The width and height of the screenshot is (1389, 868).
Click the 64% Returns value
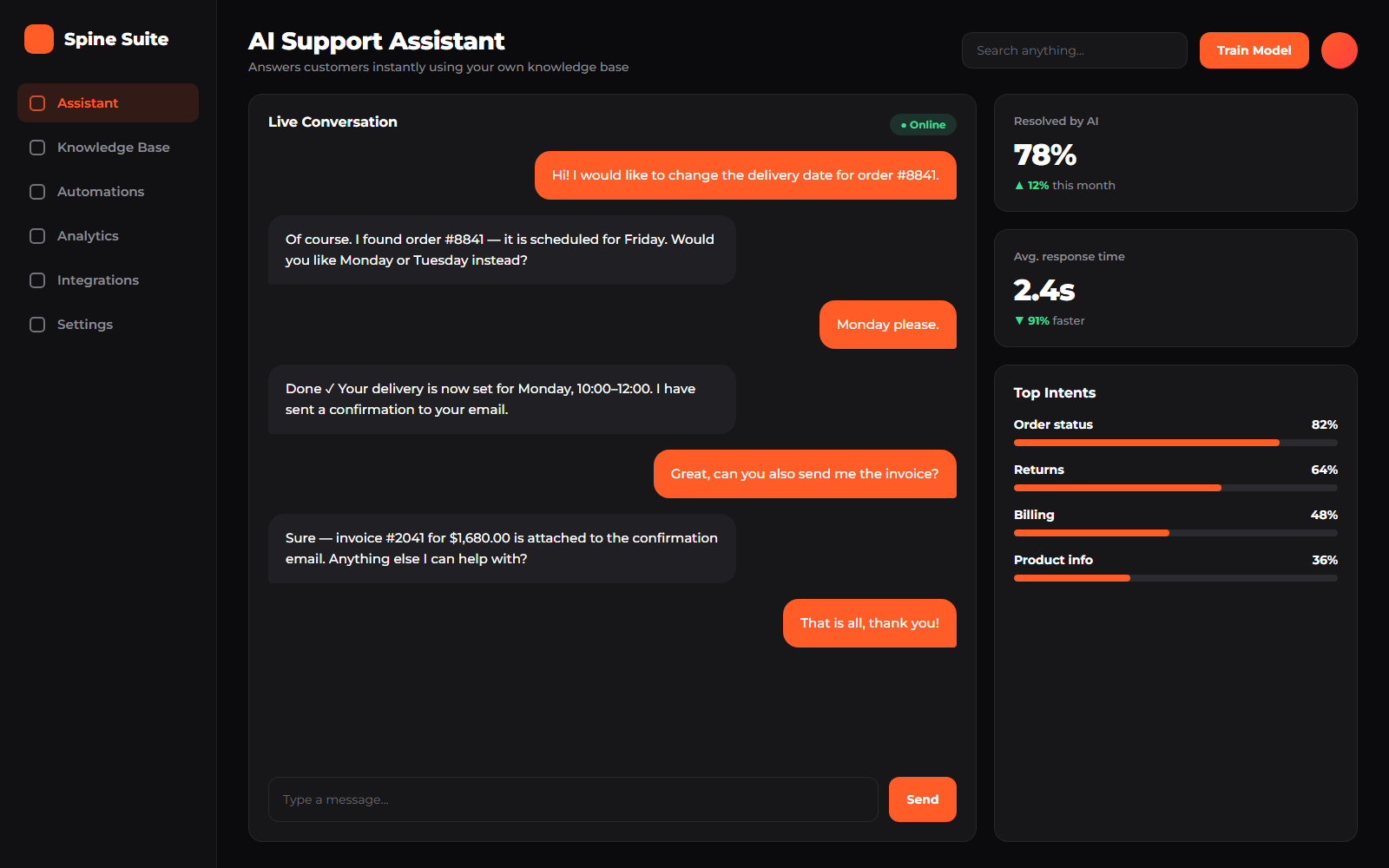click(1325, 470)
